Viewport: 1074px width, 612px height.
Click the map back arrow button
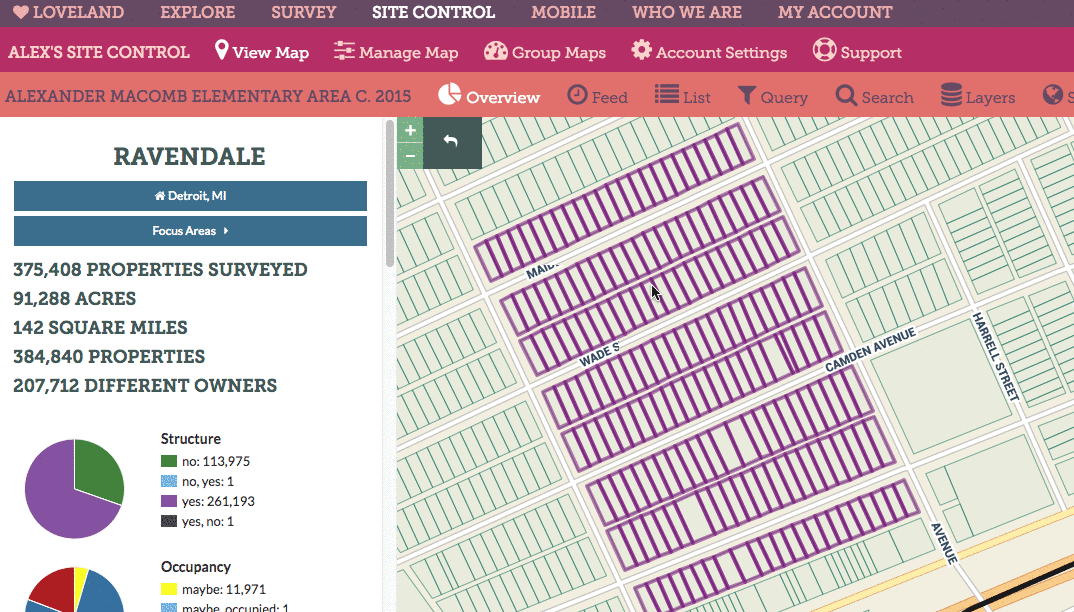(x=452, y=142)
